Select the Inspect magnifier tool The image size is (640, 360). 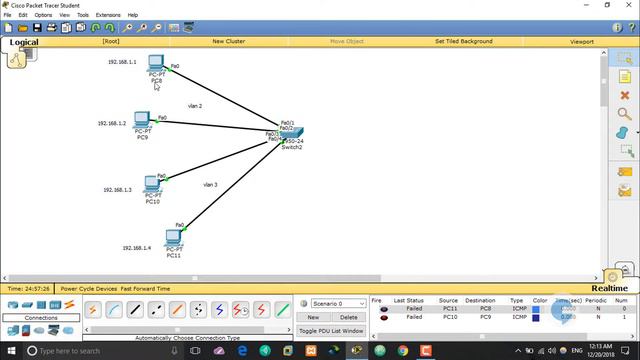click(624, 114)
